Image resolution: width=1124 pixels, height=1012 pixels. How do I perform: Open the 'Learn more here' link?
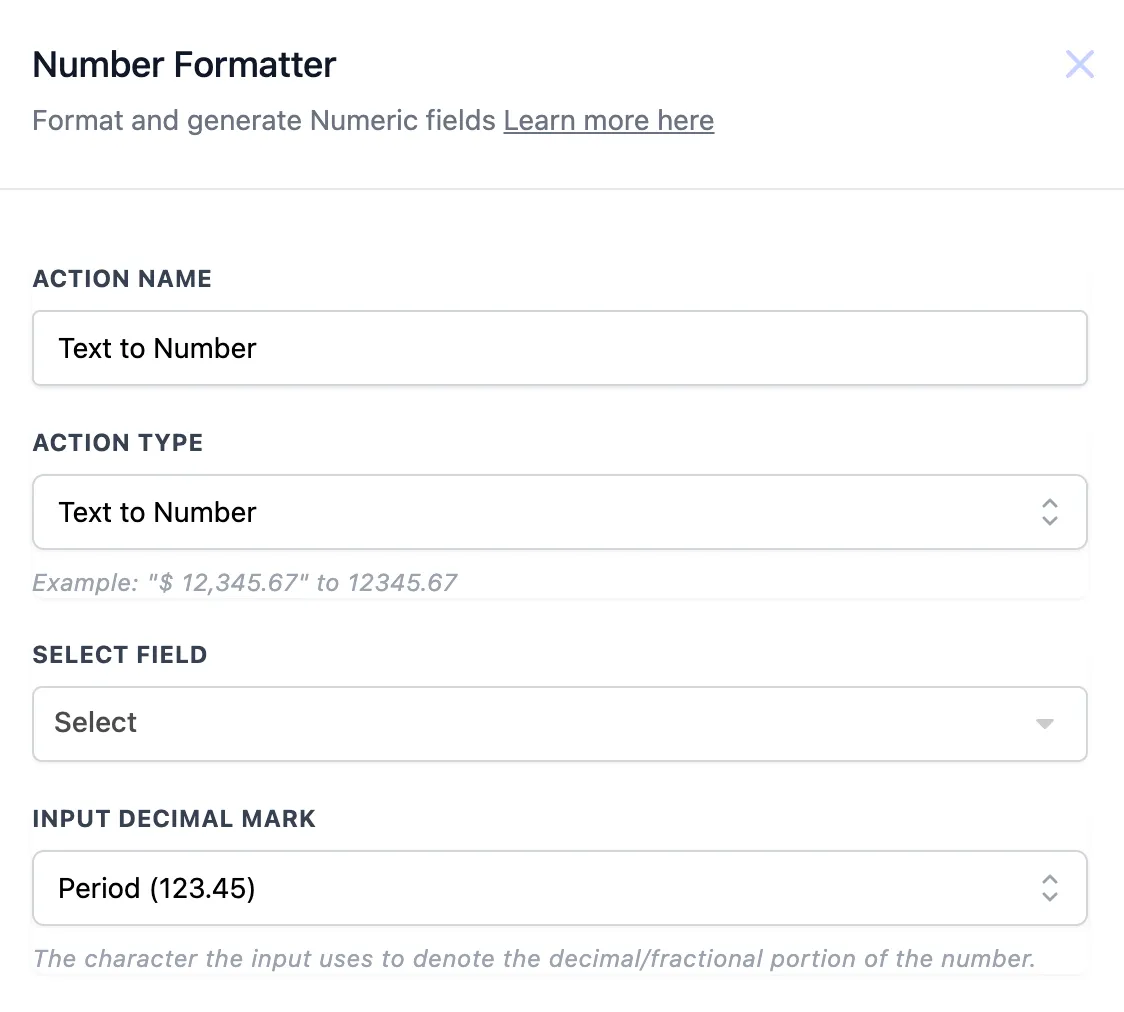pos(609,120)
